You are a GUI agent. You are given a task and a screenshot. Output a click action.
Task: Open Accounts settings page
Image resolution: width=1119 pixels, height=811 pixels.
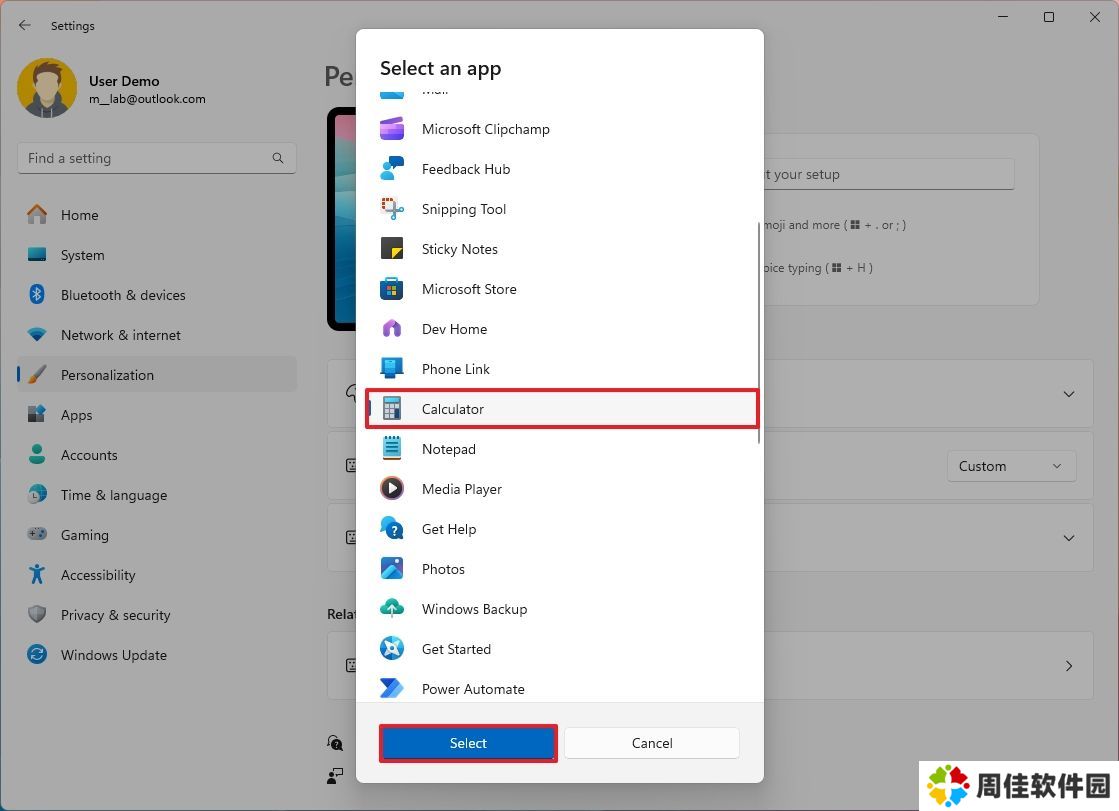click(x=157, y=455)
